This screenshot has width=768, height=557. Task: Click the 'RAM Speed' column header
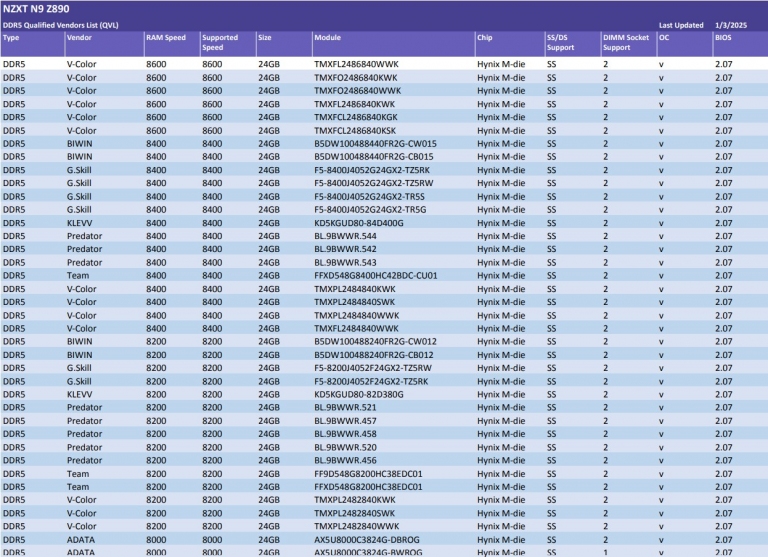[x=166, y=38]
